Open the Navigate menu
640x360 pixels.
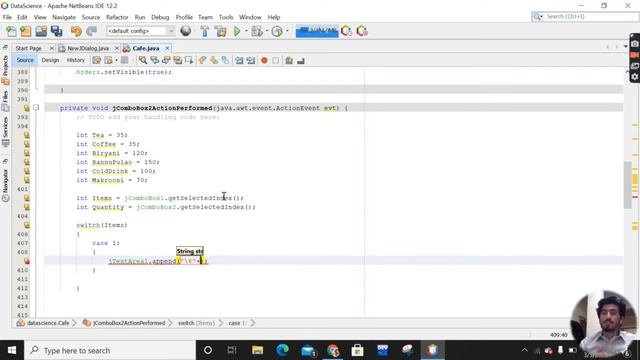tap(64, 17)
